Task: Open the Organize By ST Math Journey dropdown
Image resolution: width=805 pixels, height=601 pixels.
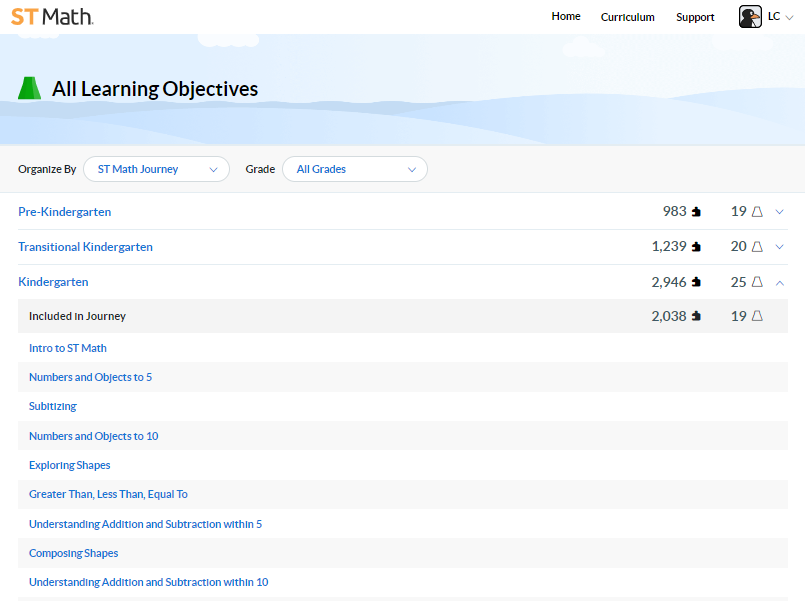Action: pyautogui.click(x=156, y=169)
